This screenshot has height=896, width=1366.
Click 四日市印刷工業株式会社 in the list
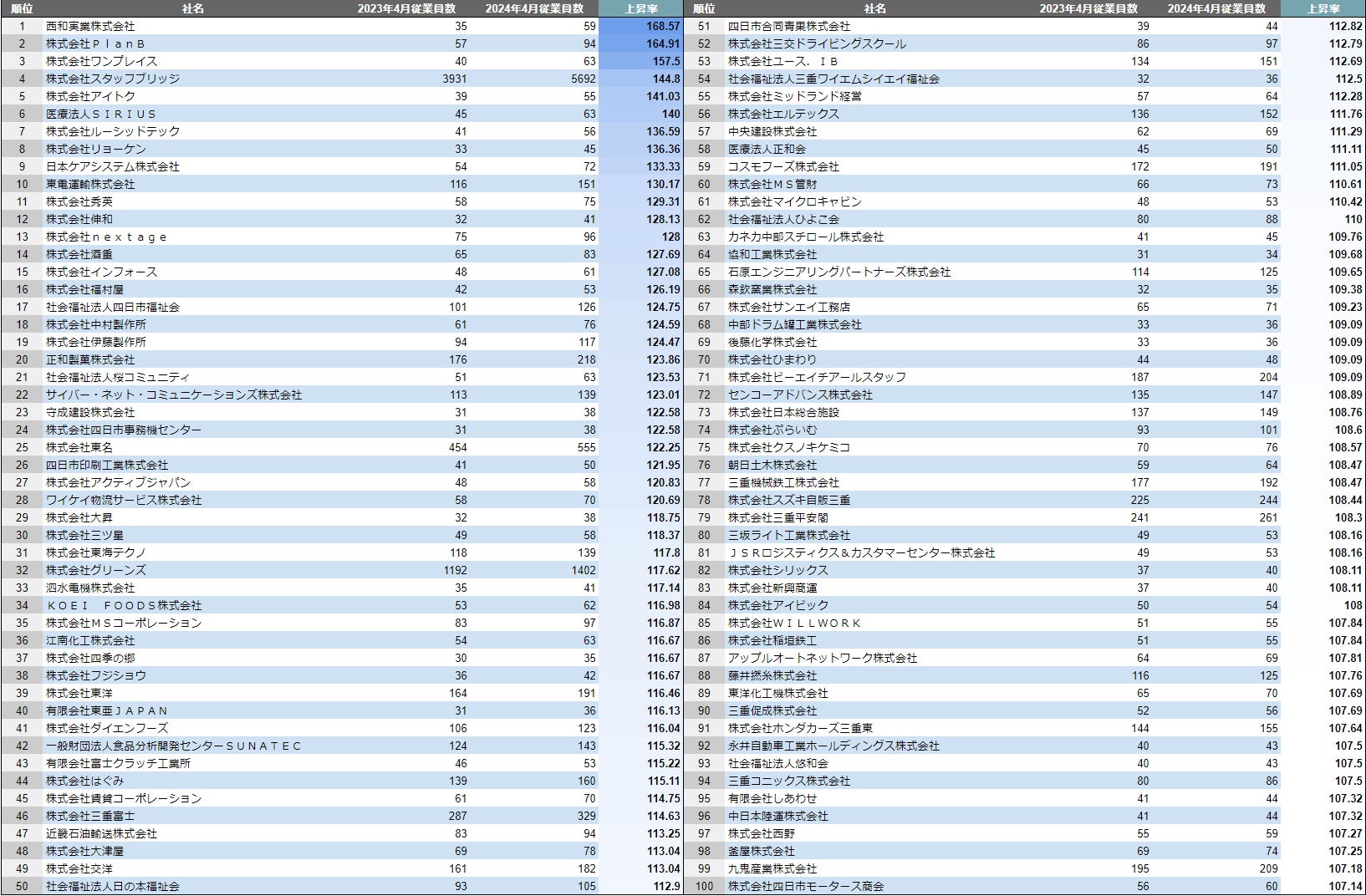pos(107,465)
